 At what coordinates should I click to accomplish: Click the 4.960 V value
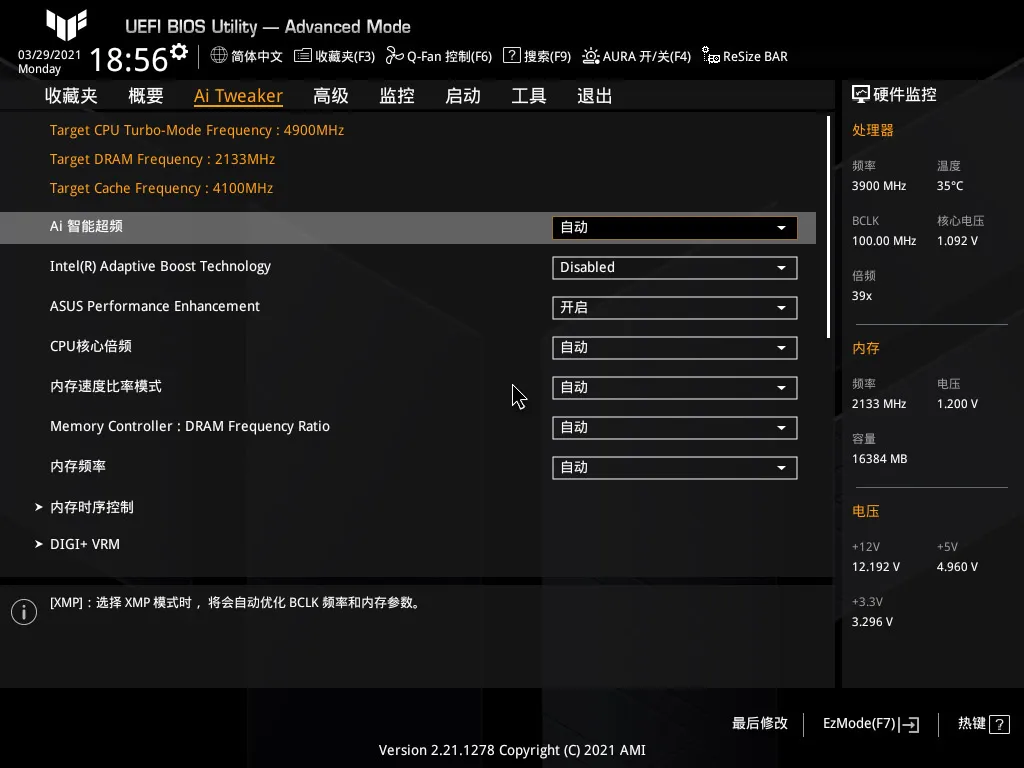(x=957, y=567)
